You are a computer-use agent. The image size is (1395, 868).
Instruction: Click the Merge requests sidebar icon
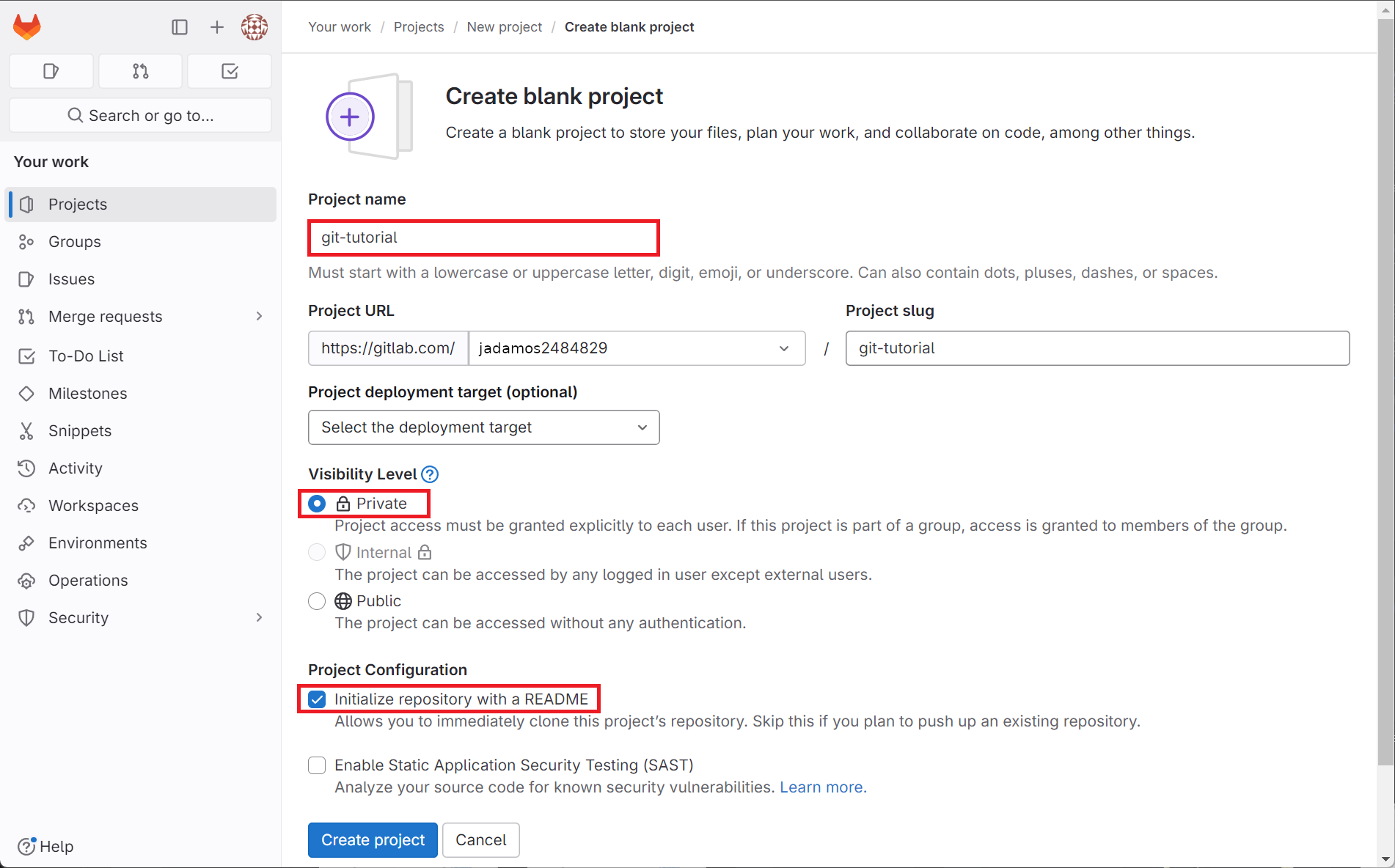(x=27, y=317)
